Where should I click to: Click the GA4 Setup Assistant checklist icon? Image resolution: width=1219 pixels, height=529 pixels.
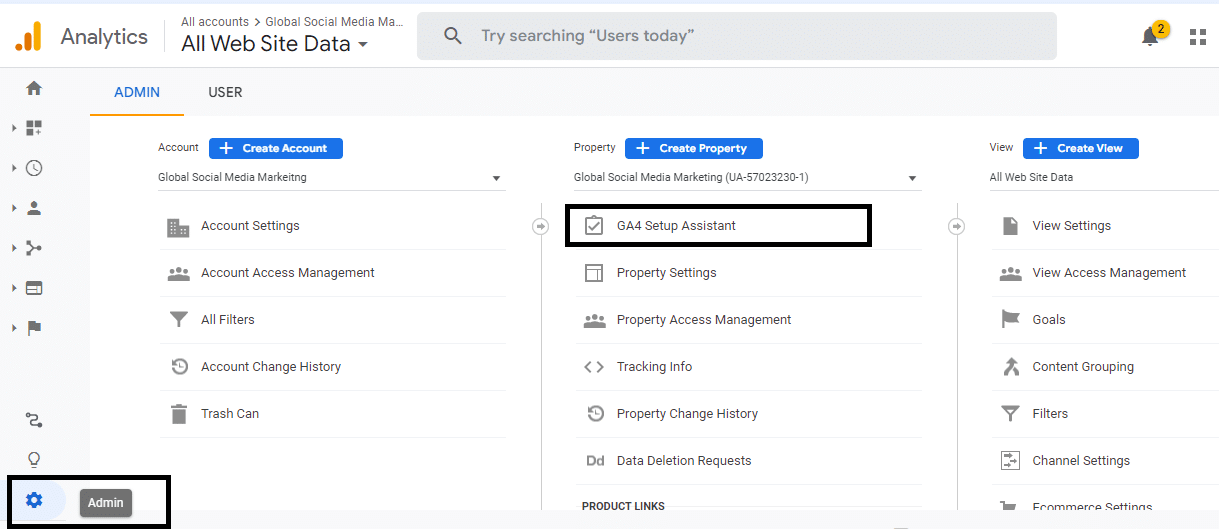(594, 226)
